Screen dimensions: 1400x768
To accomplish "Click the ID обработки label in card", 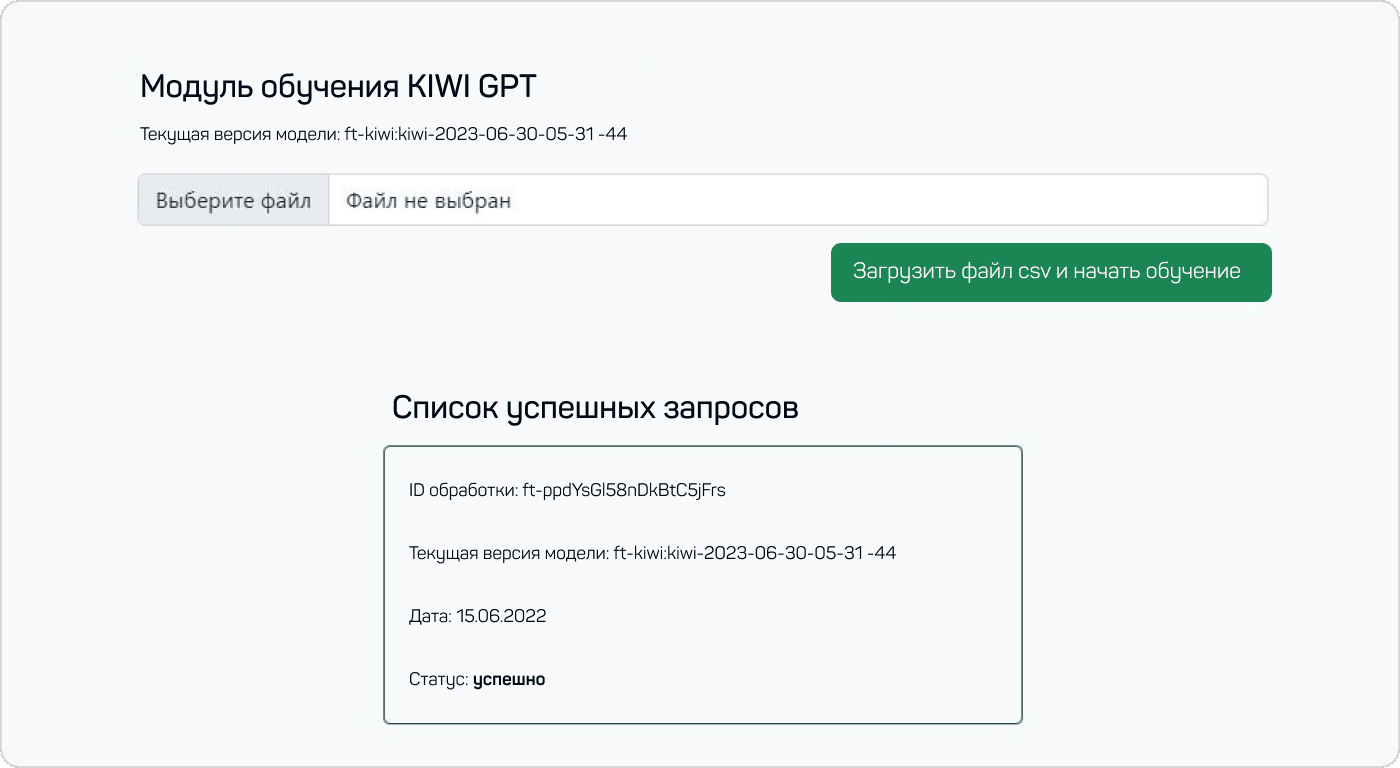I will pyautogui.click(x=463, y=490).
